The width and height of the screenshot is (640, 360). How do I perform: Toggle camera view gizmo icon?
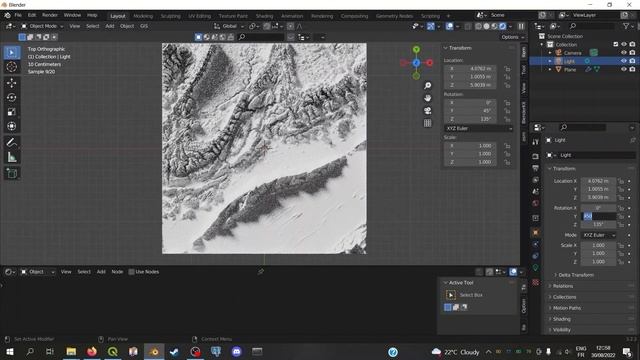[x=427, y=111]
